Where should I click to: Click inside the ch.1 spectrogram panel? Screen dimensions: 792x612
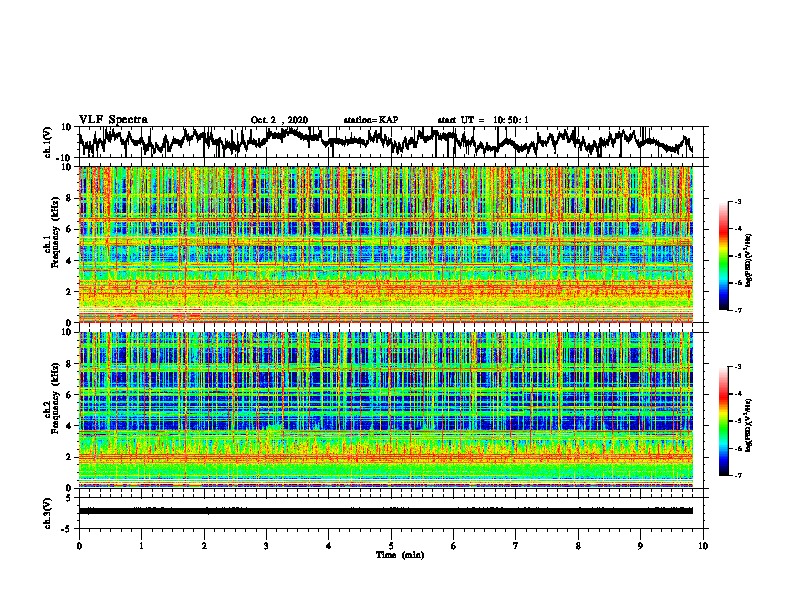tap(385, 244)
